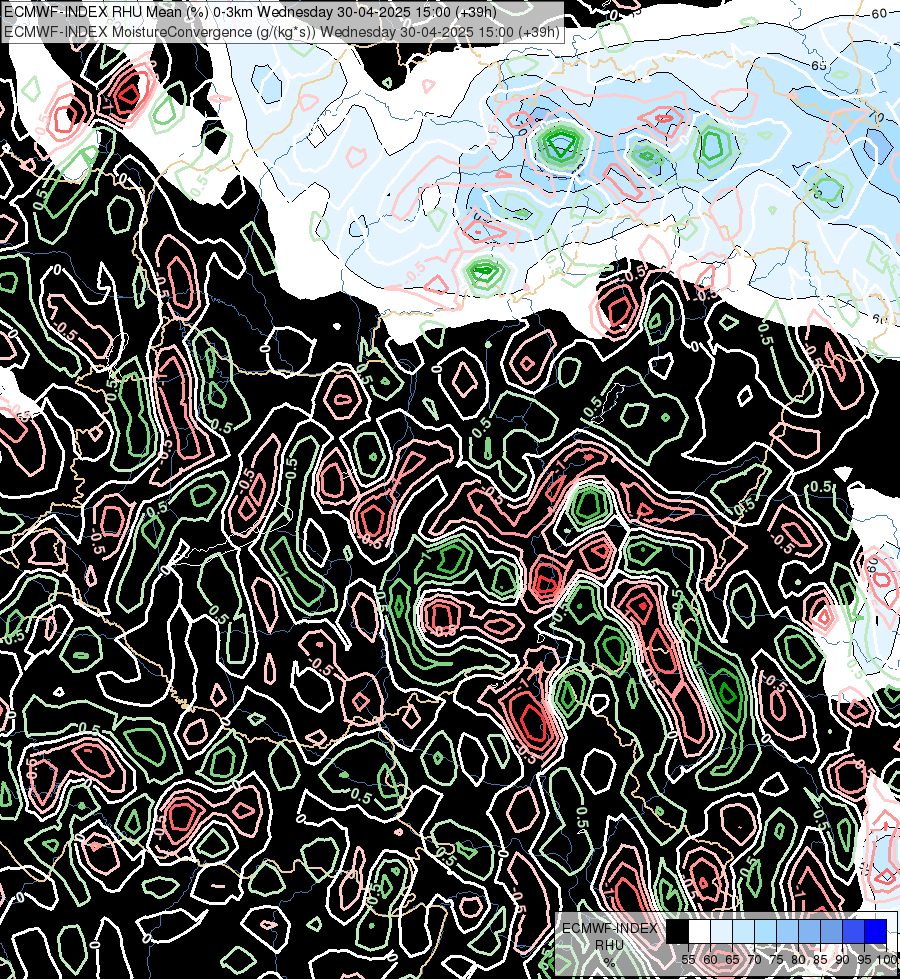Click the legend scale label 60
The height and width of the screenshot is (979, 900).
(710, 960)
